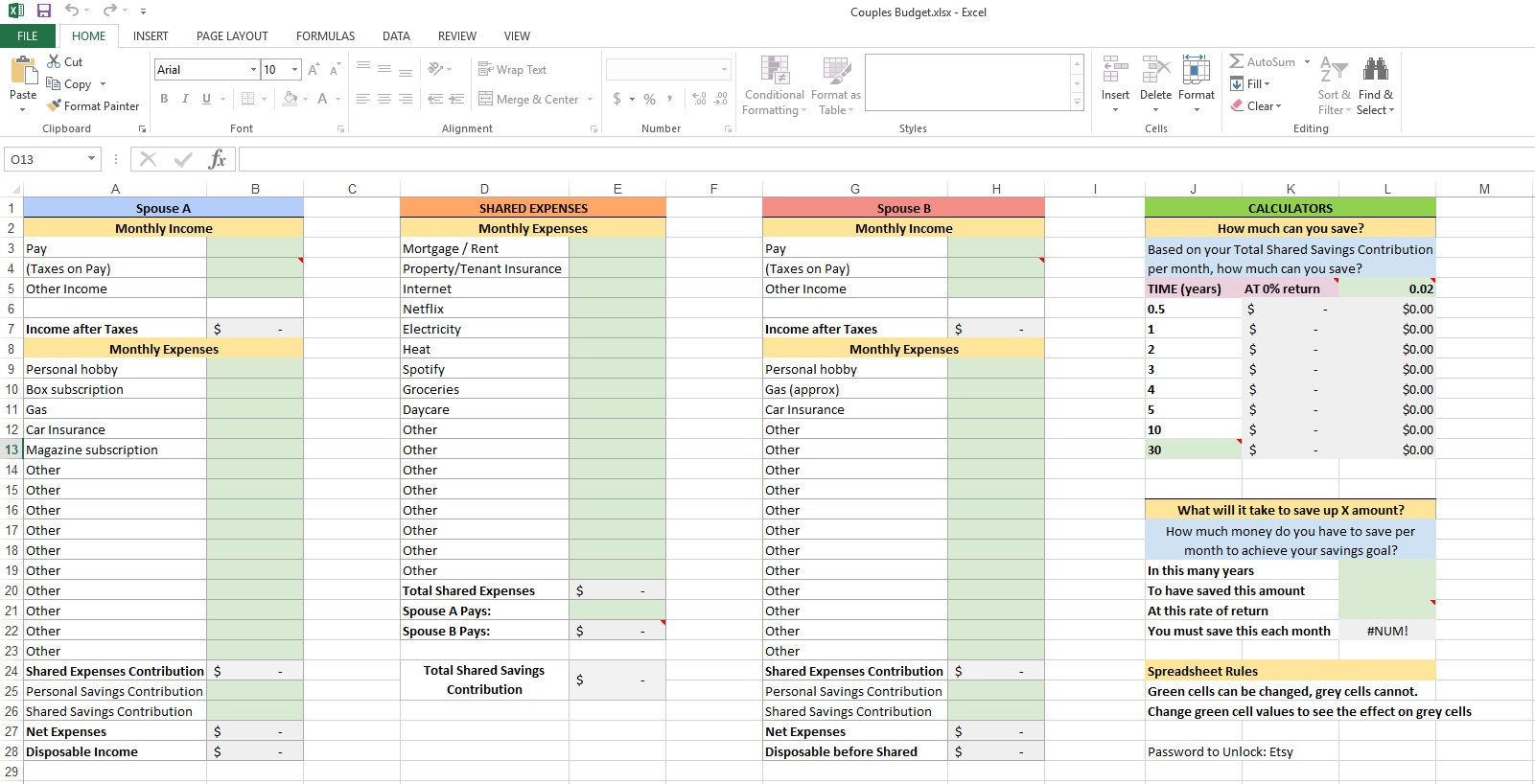
Task: Click Format cells icon
Action: pos(1196,70)
